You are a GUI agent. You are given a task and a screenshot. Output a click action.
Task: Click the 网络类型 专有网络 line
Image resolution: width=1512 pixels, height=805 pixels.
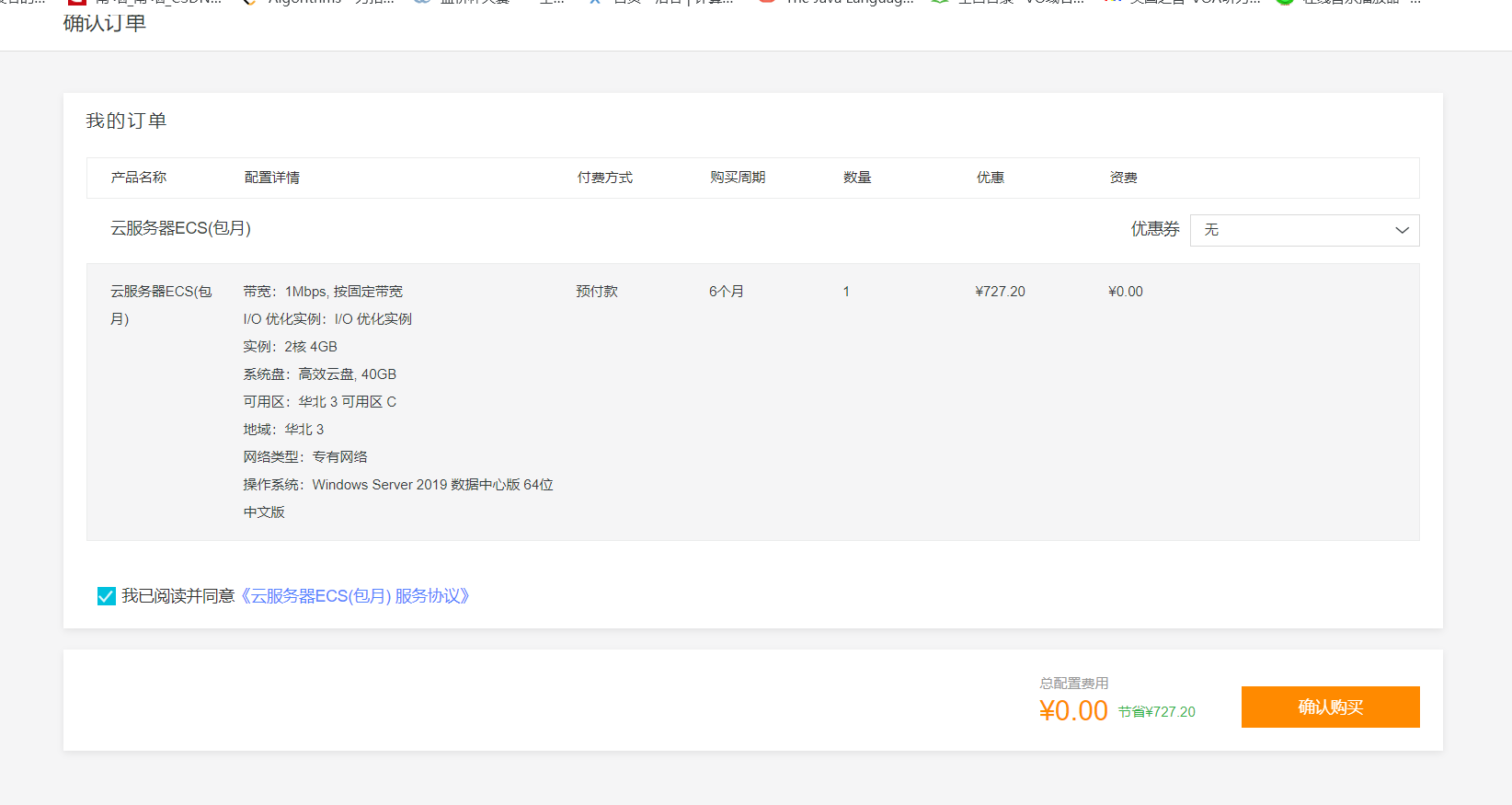[x=305, y=457]
